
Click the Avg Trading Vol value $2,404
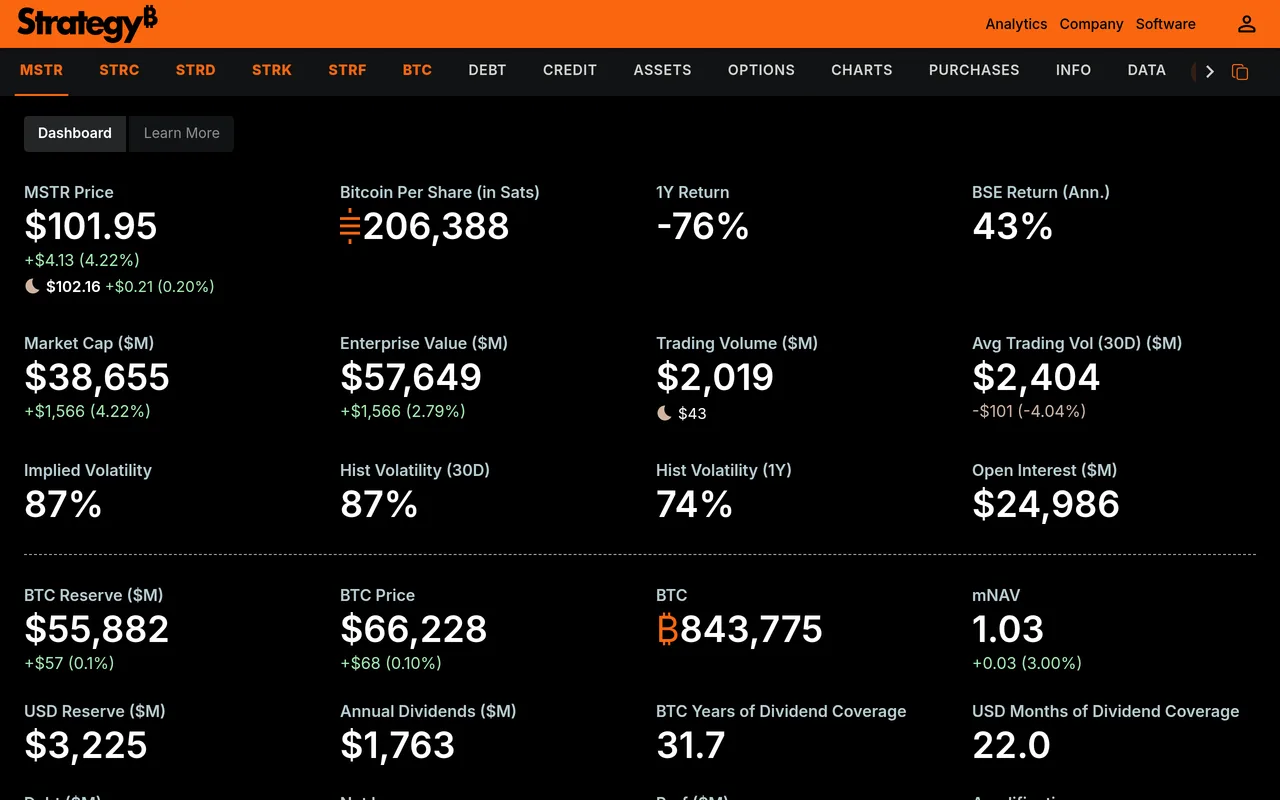click(x=1036, y=378)
